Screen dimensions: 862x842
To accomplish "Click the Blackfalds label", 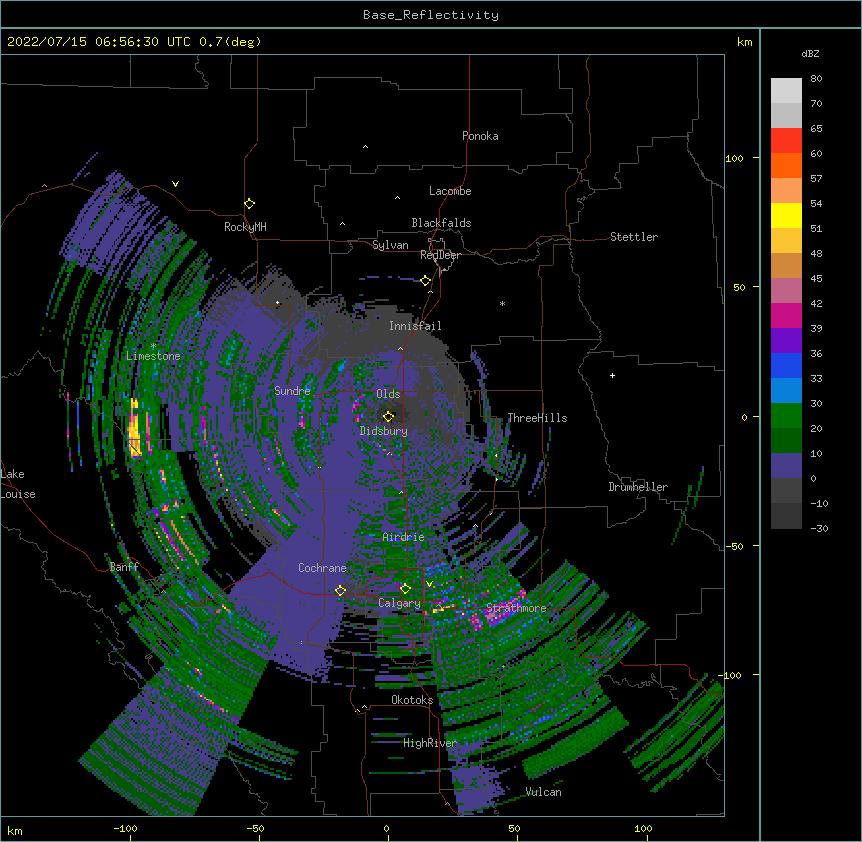I will (x=441, y=223).
